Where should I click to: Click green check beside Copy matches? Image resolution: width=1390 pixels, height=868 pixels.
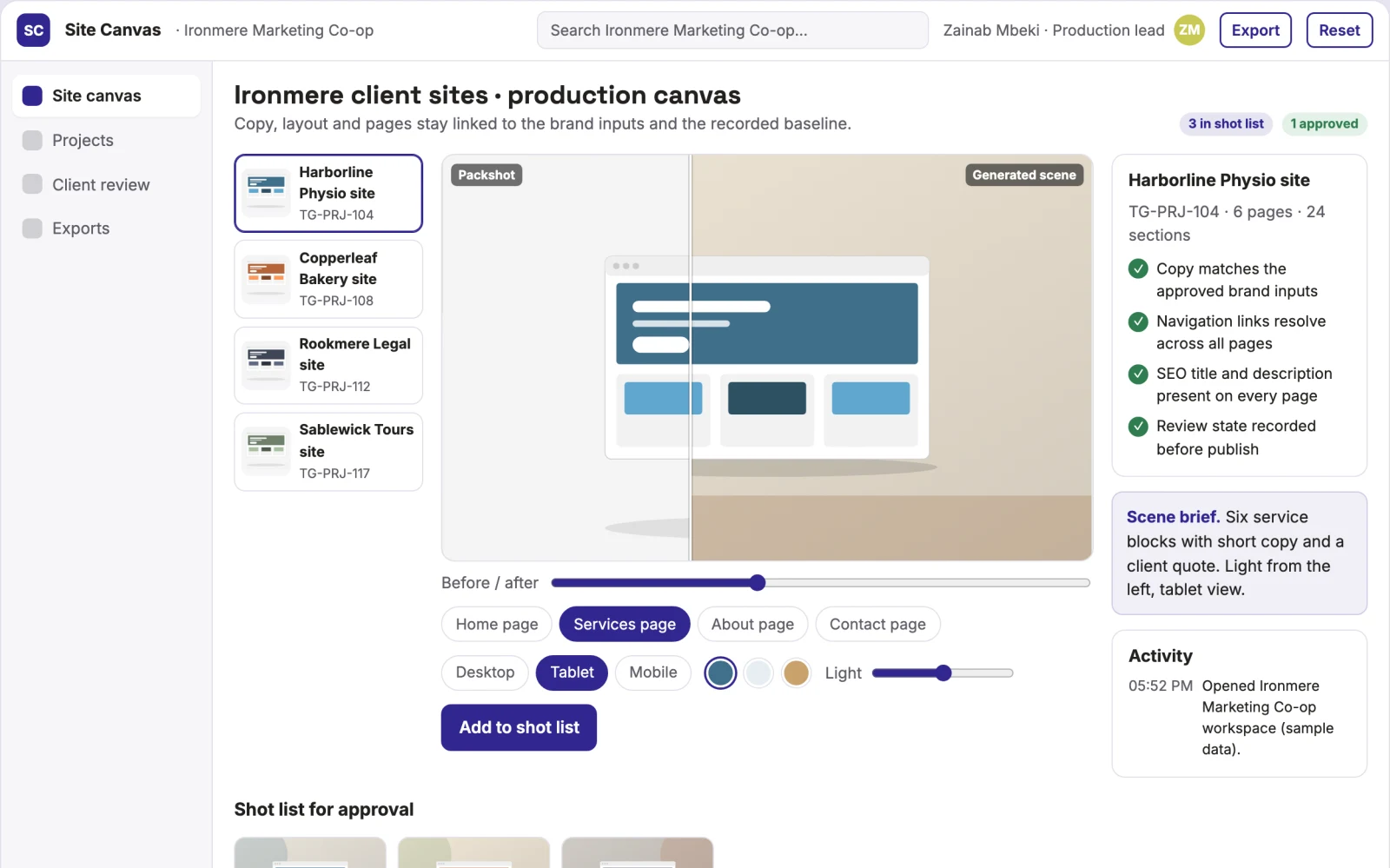click(x=1138, y=269)
